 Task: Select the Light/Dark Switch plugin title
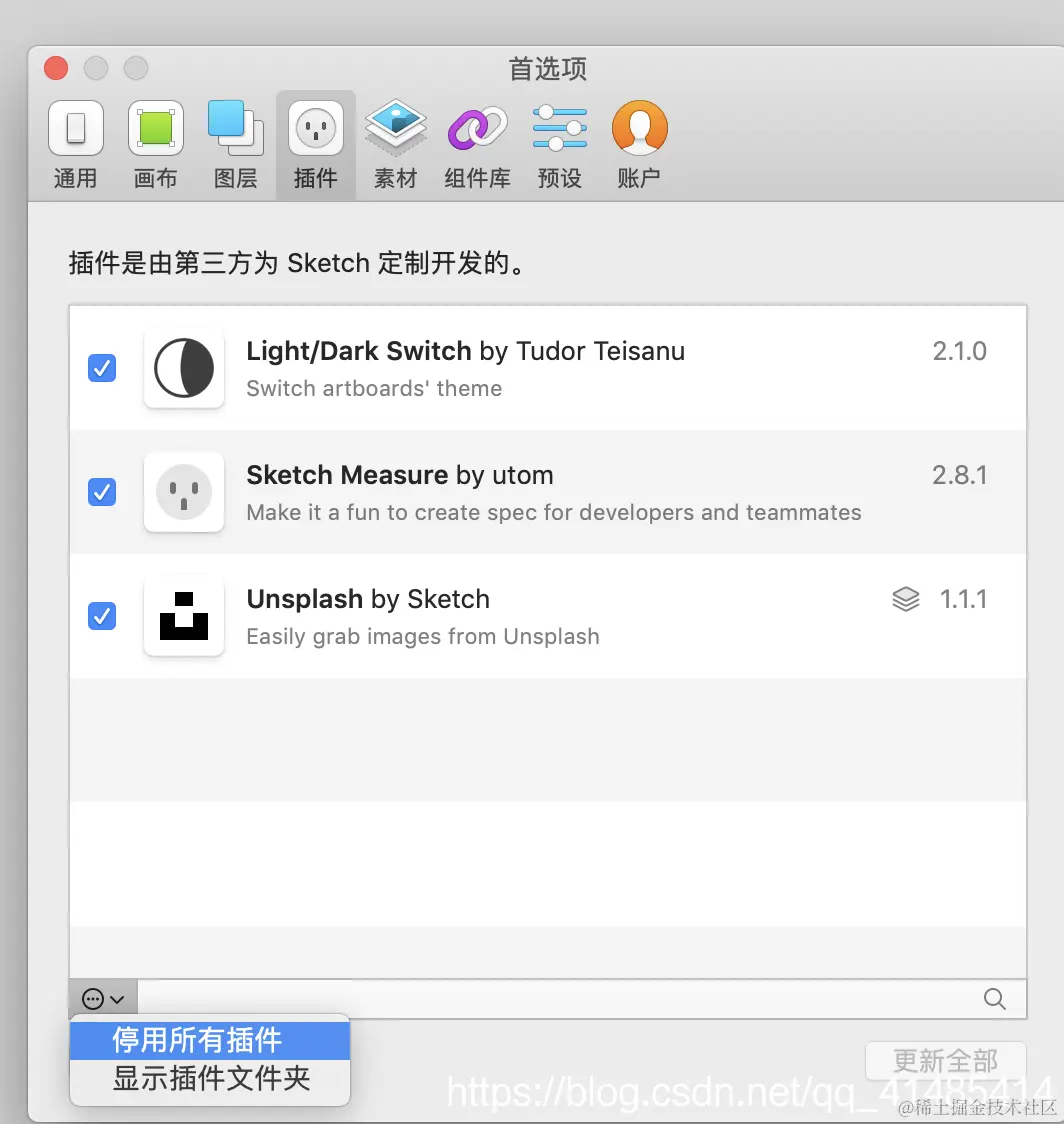point(465,351)
